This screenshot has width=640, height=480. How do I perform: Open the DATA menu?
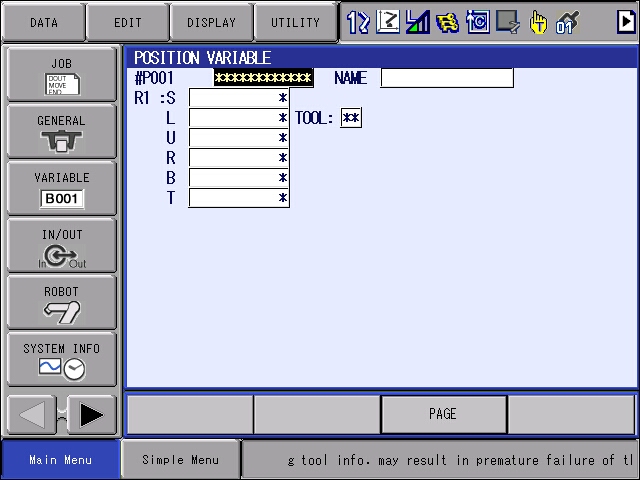pos(44,22)
